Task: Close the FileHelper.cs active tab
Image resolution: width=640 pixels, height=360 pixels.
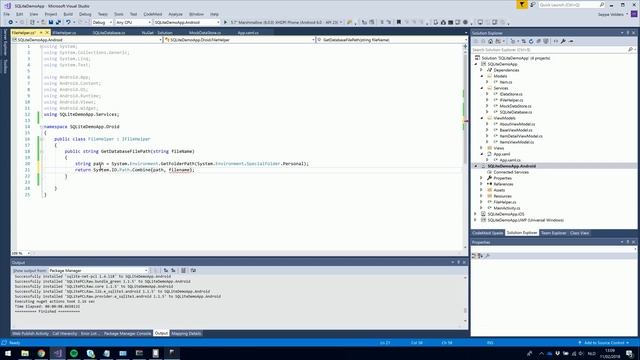Action: (x=47, y=33)
